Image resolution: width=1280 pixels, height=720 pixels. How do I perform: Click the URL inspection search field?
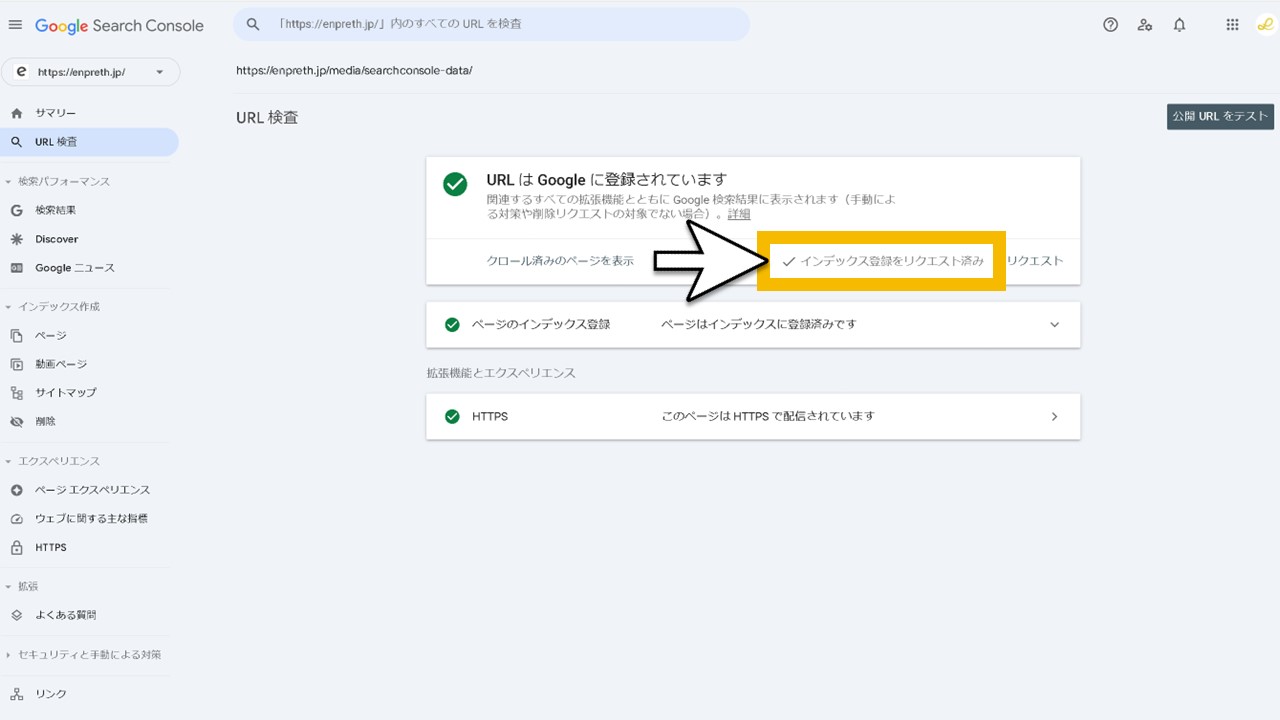coord(490,24)
